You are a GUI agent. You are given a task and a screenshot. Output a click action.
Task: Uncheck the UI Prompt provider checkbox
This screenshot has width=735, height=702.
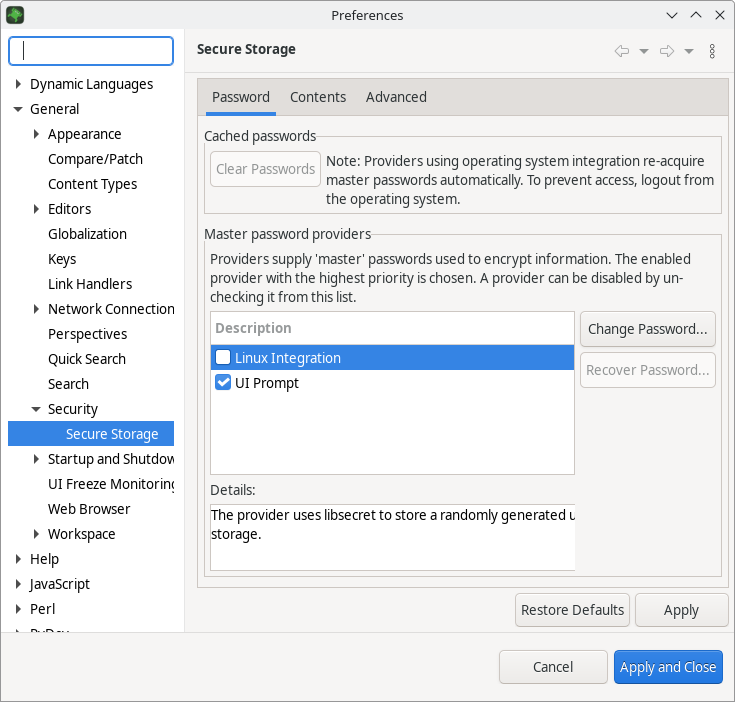pos(223,382)
